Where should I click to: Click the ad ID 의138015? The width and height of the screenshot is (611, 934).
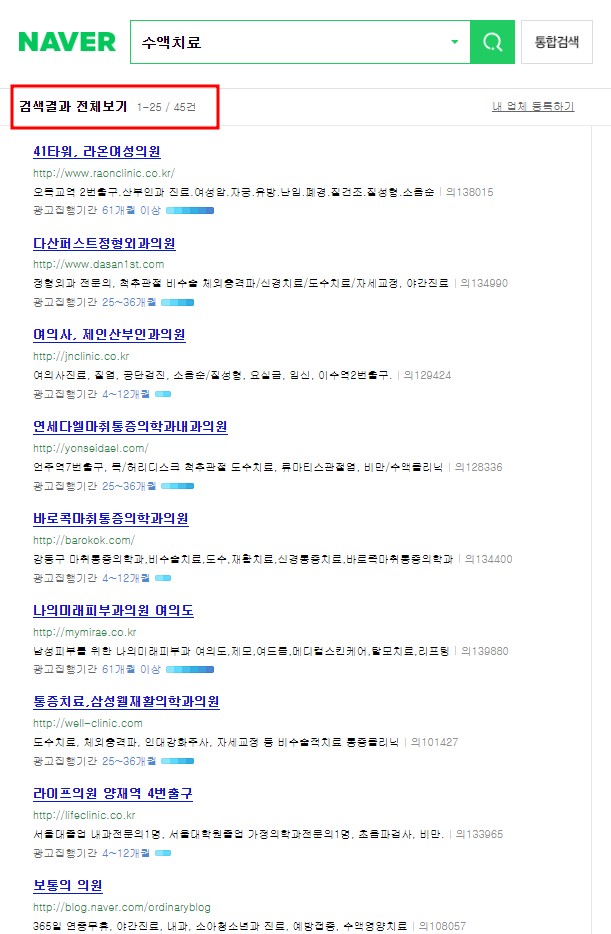click(x=470, y=192)
